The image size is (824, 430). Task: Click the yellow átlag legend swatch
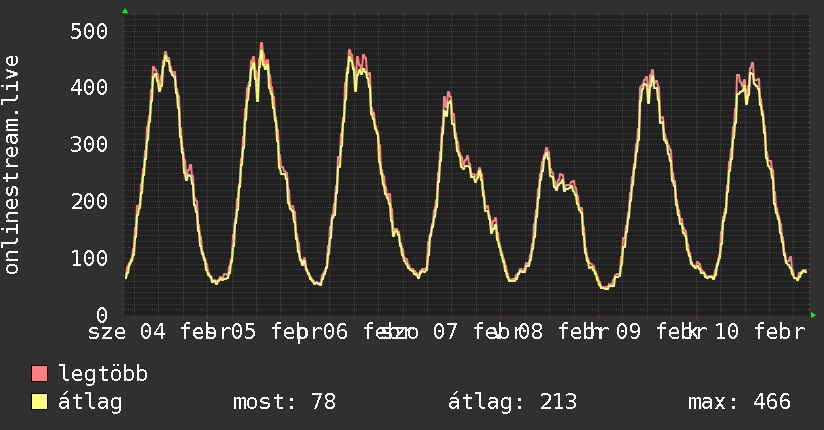point(39,401)
